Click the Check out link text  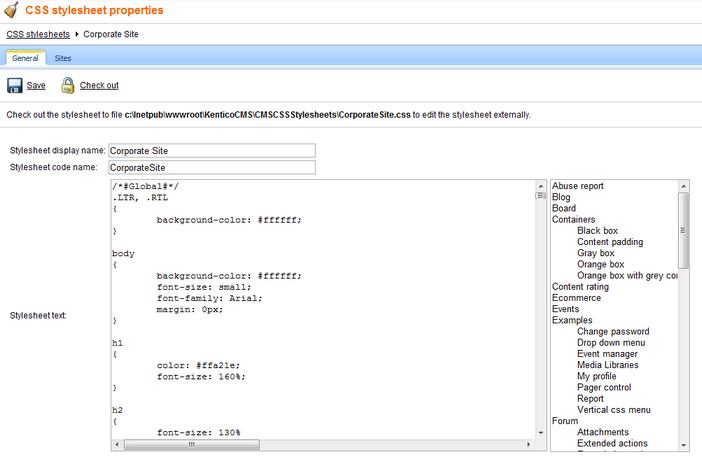point(99,86)
